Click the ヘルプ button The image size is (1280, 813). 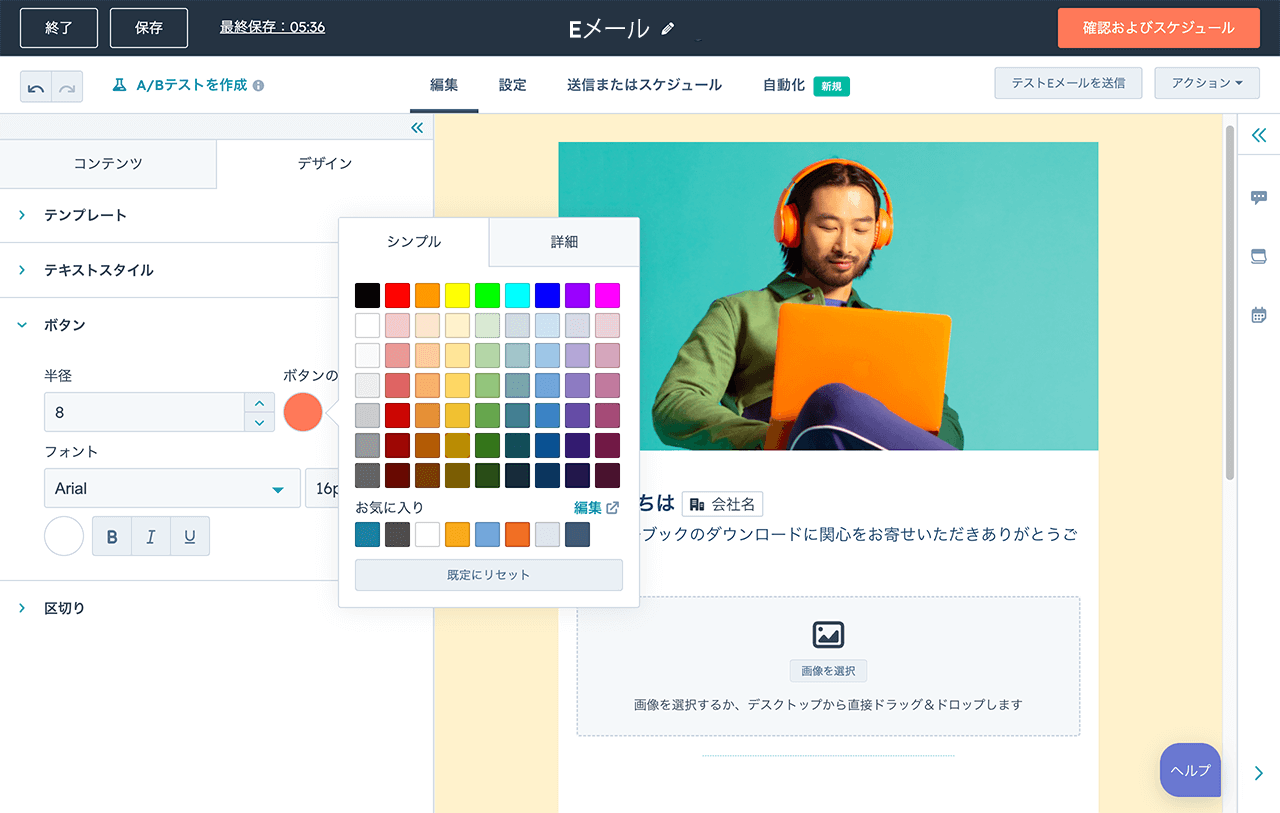(1190, 770)
